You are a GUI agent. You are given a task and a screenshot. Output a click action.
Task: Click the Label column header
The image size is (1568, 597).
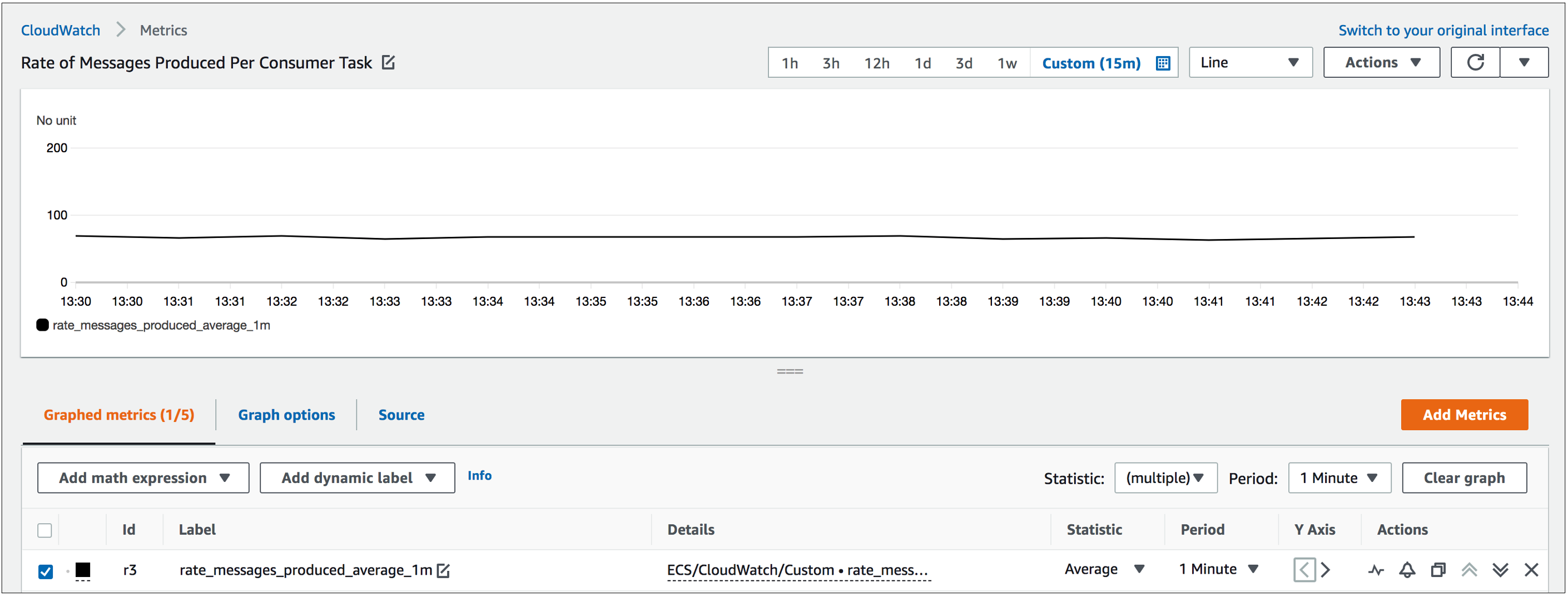(197, 530)
